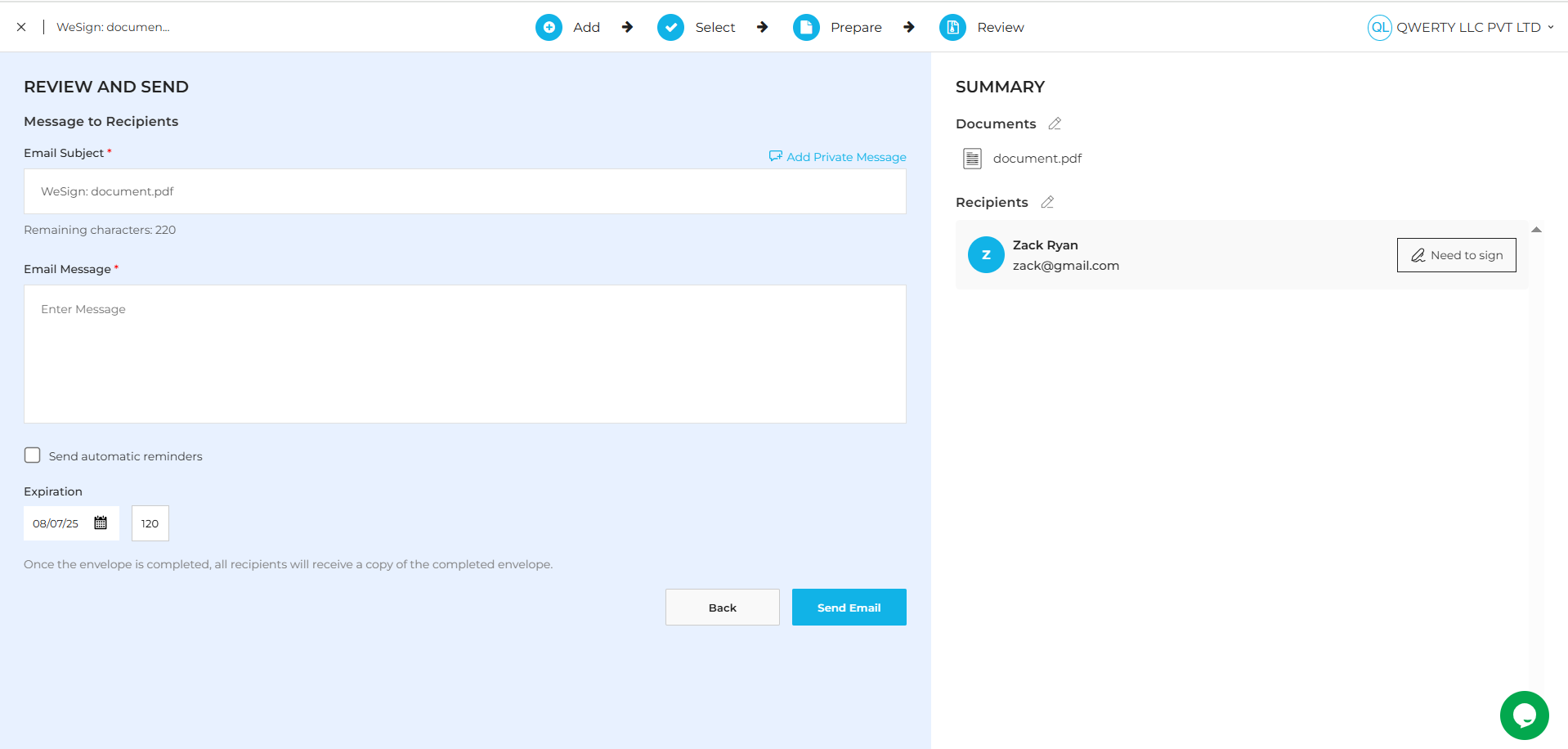Click the Prepare step document icon
Screen dimensions: 1568x749
[x=805, y=27]
